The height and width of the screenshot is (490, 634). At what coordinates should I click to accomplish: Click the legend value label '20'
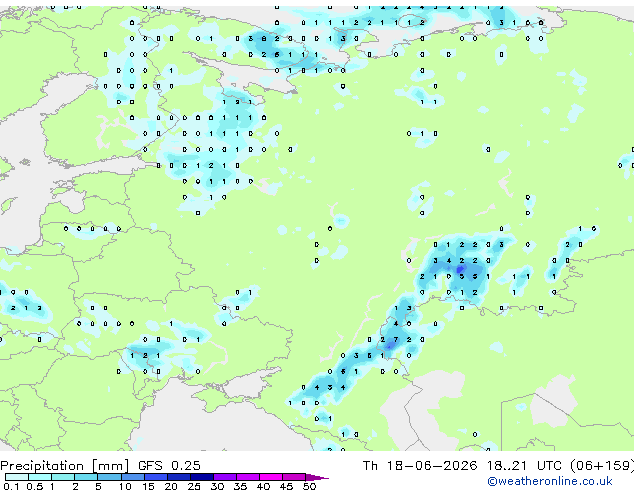171,486
